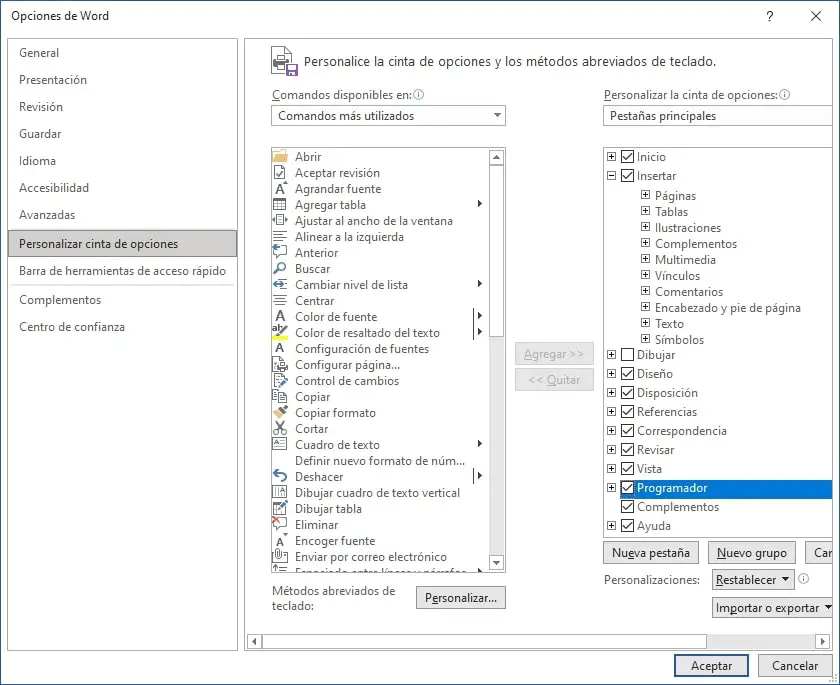Click the Aceptar revisión icon
Screen dimensions: 840x685
(280, 172)
